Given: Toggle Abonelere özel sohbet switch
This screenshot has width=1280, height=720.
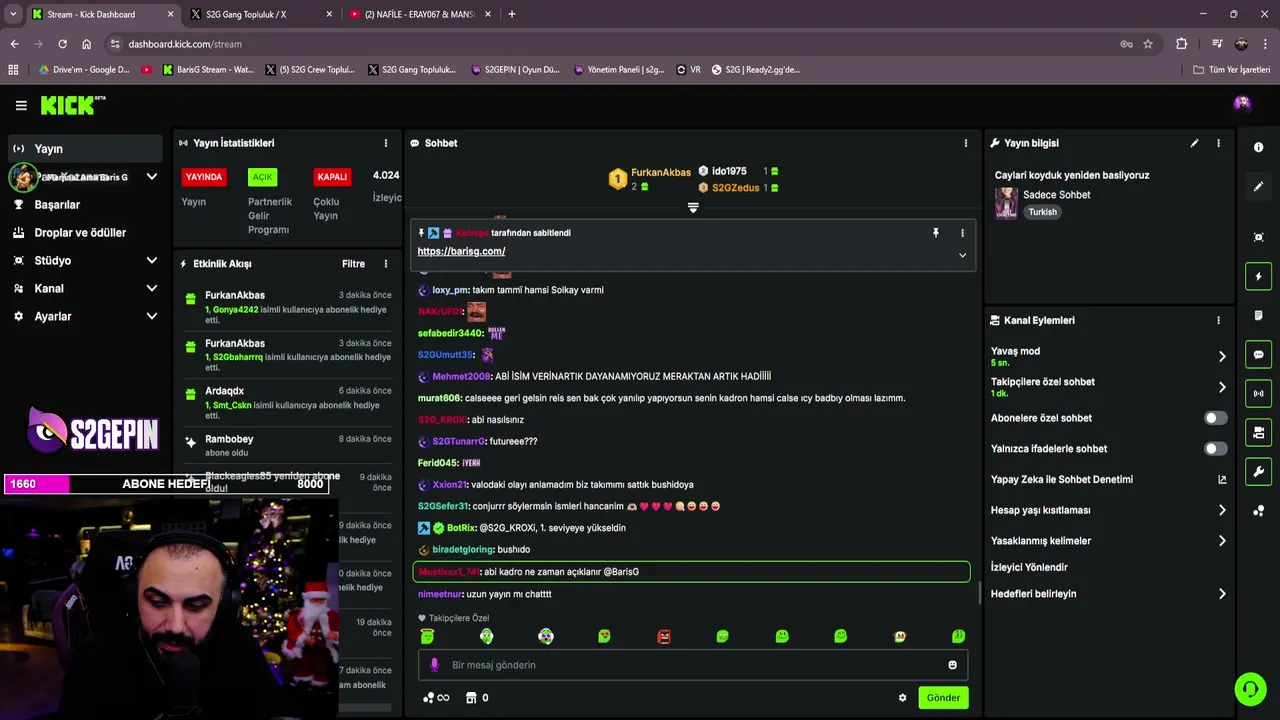Looking at the screenshot, I should click(1215, 418).
